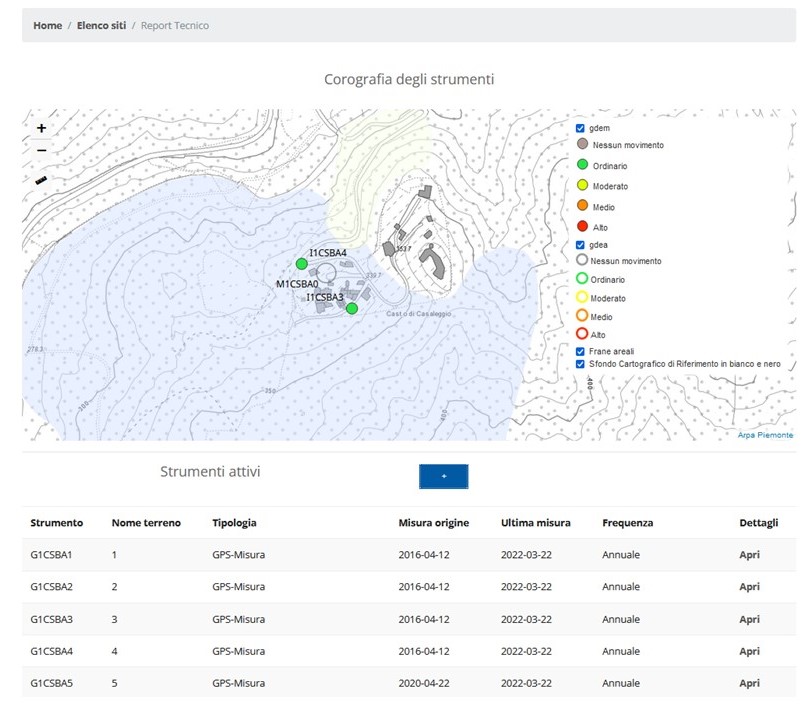Open details (Apri) for G1CSBA3
This screenshot has height=720, width=807.
click(749, 619)
